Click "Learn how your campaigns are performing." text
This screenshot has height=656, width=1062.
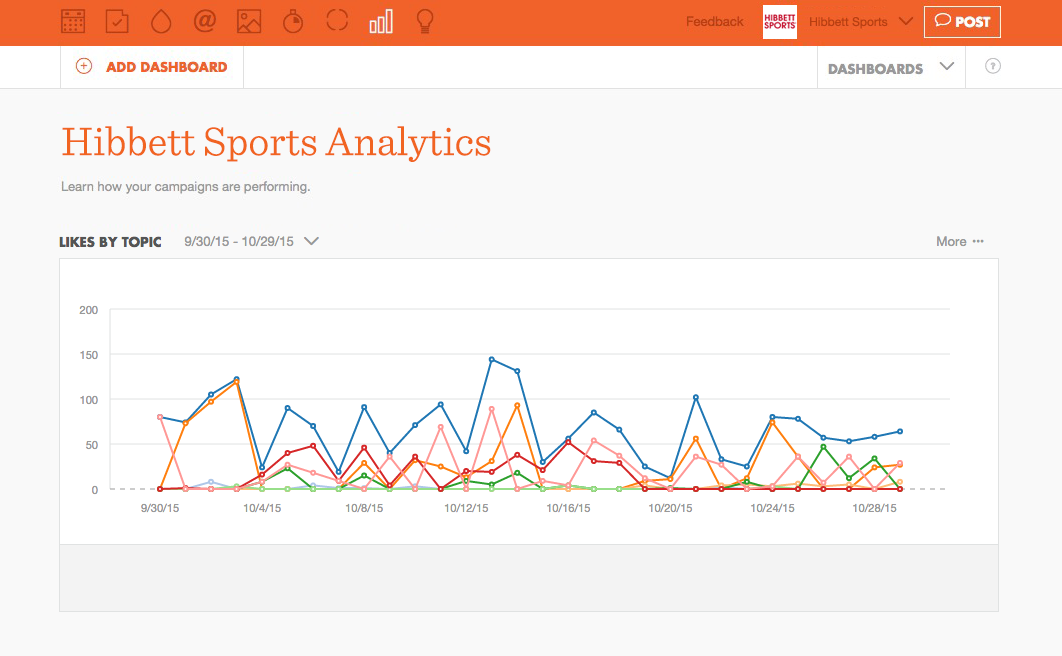tap(186, 187)
